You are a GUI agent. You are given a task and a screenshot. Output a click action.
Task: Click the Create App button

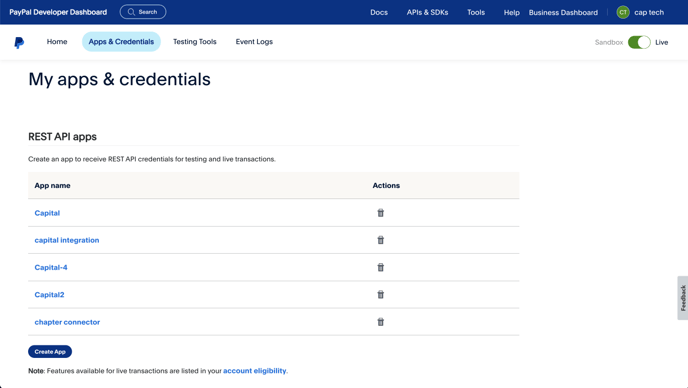50,352
